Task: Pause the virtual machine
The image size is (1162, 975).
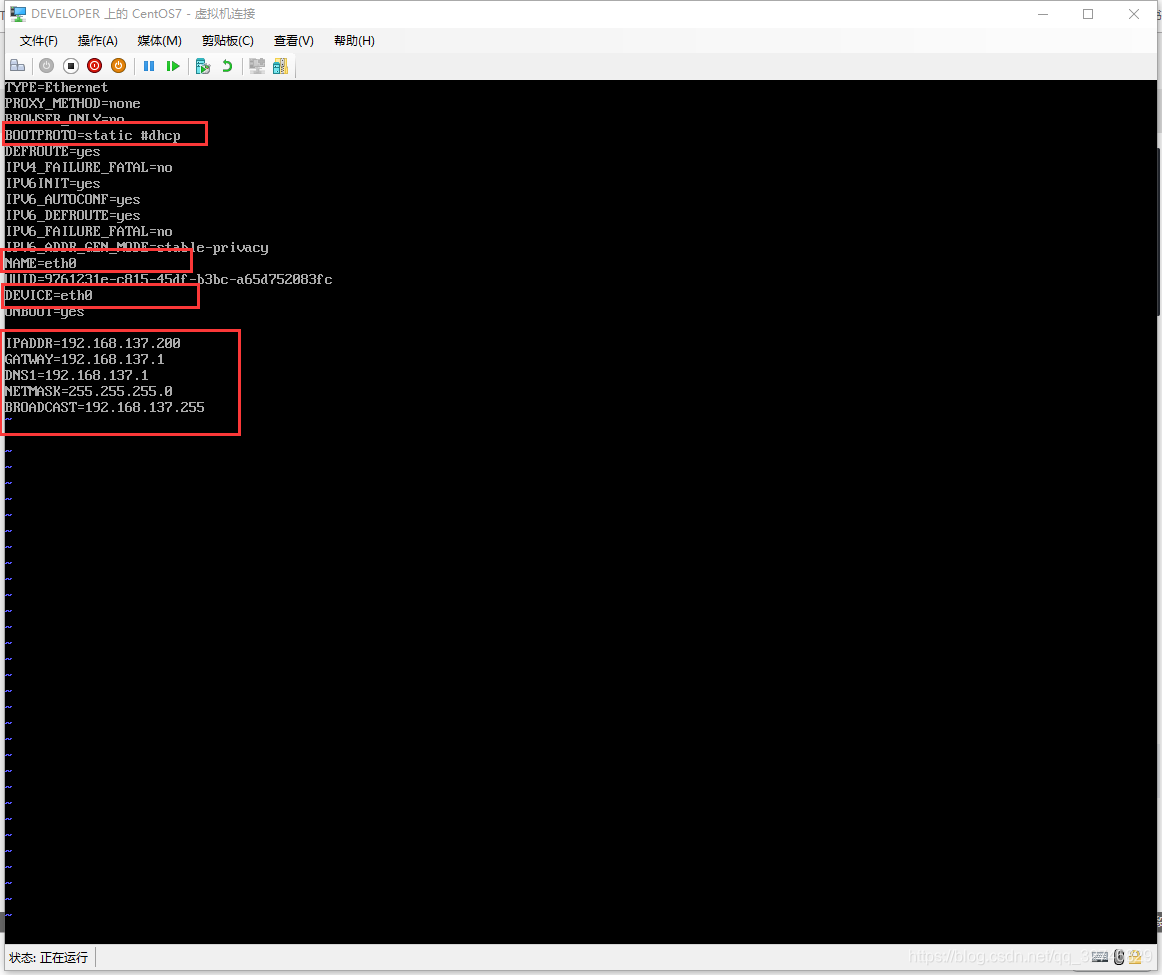Action: pos(149,66)
